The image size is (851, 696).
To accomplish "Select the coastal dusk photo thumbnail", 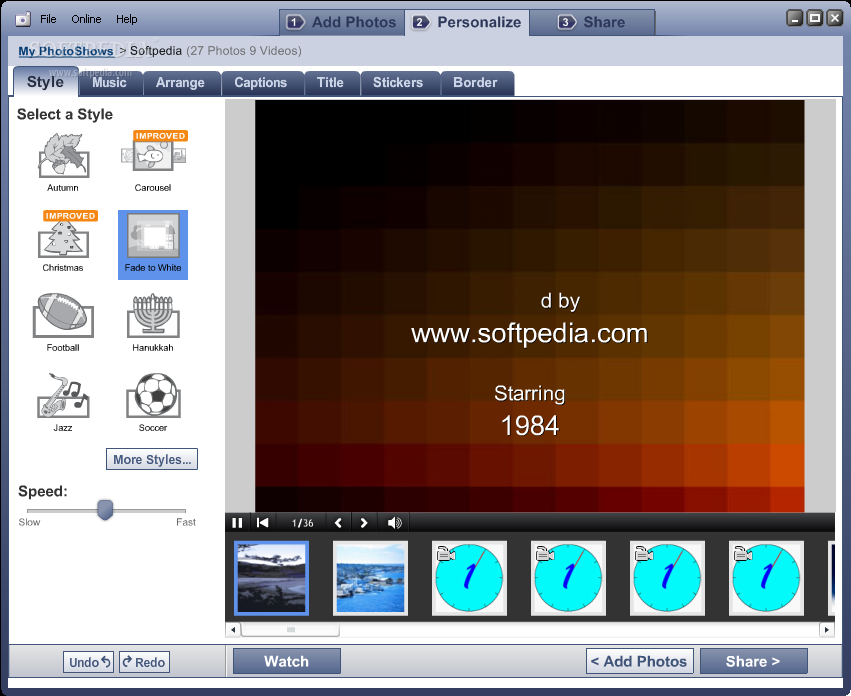I will (x=271, y=578).
